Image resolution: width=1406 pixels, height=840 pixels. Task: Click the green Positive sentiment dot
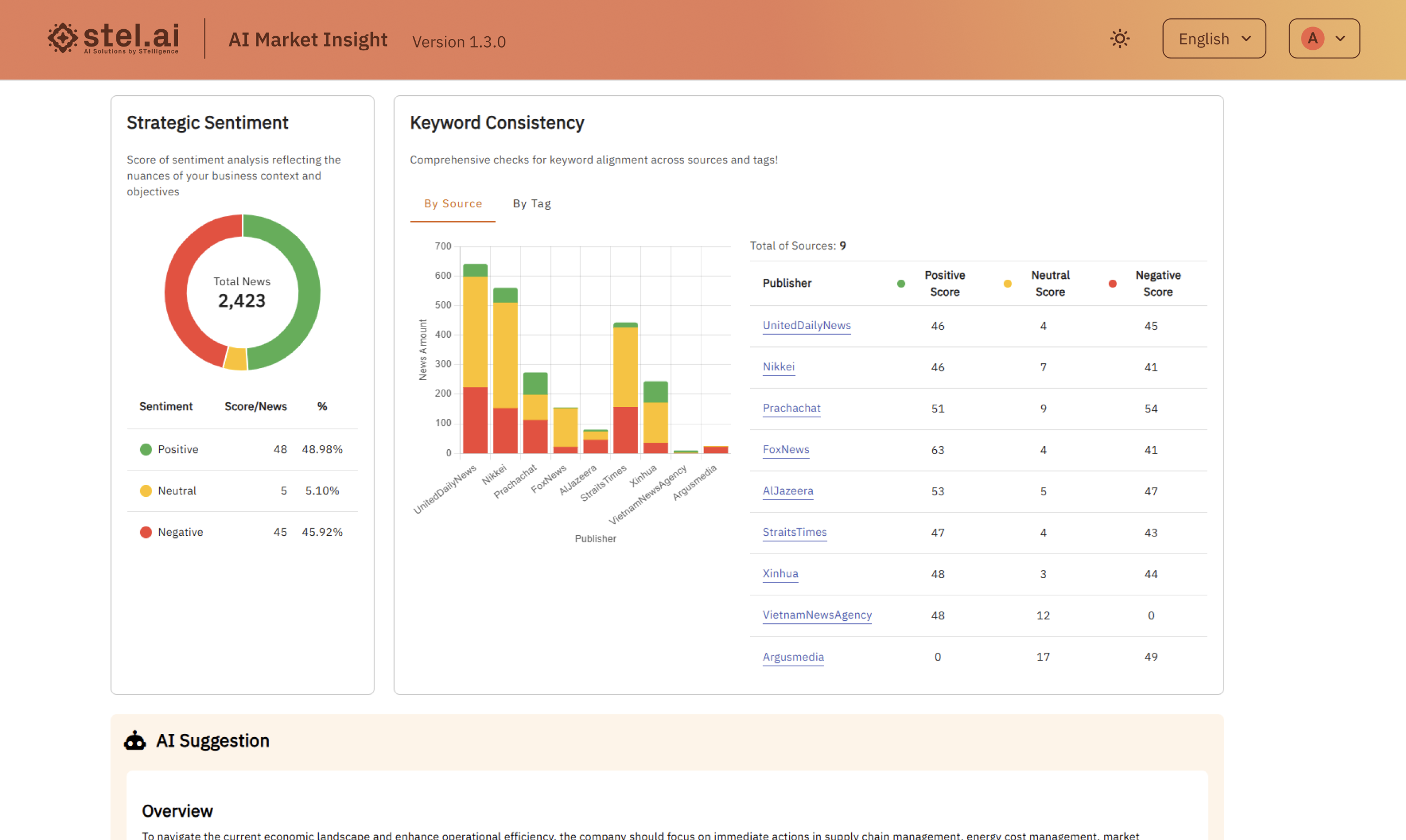tap(146, 449)
